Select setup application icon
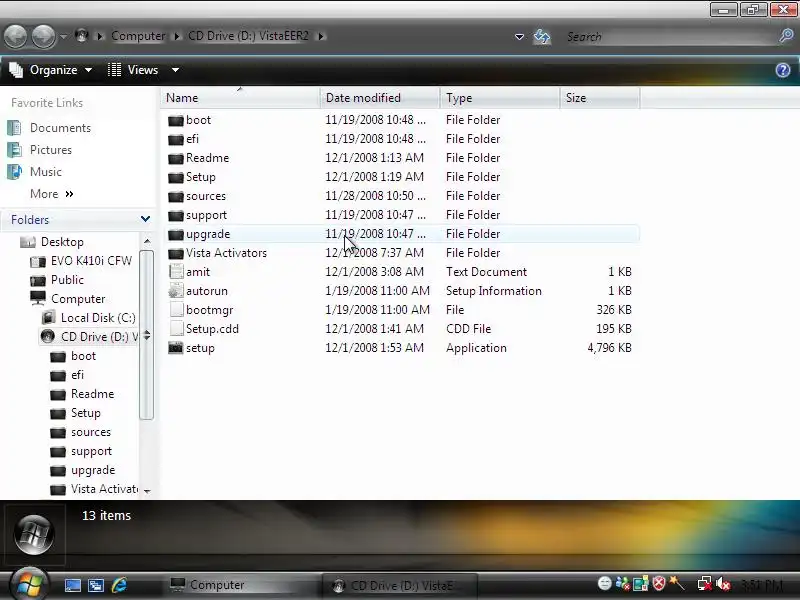The width and height of the screenshot is (800, 600). pos(176,348)
